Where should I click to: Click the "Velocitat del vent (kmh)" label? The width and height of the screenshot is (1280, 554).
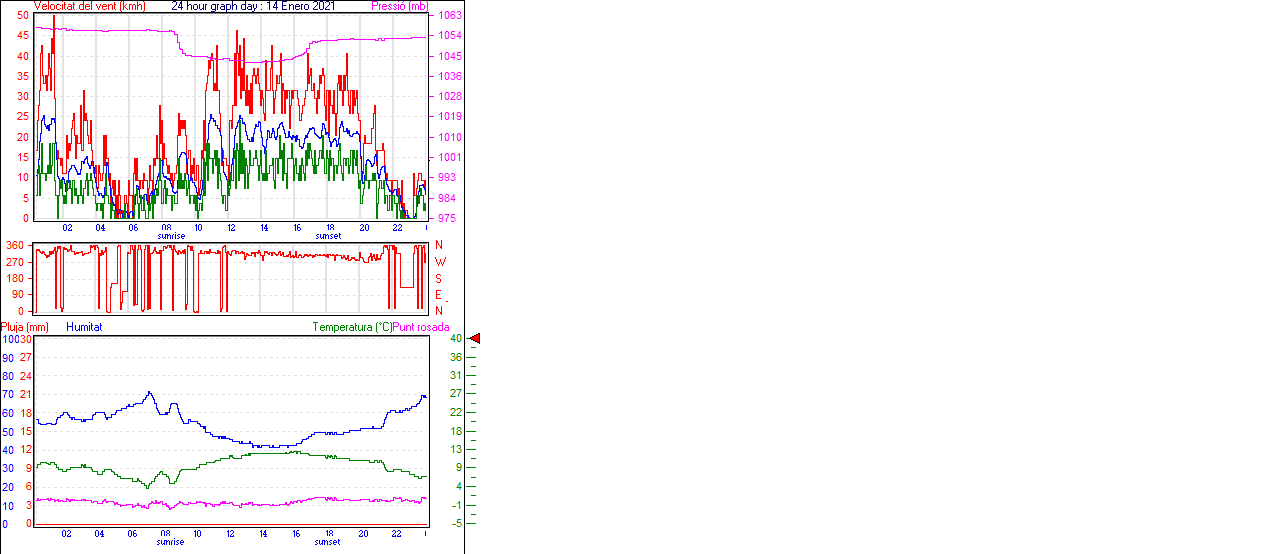pyautogui.click(x=89, y=6)
